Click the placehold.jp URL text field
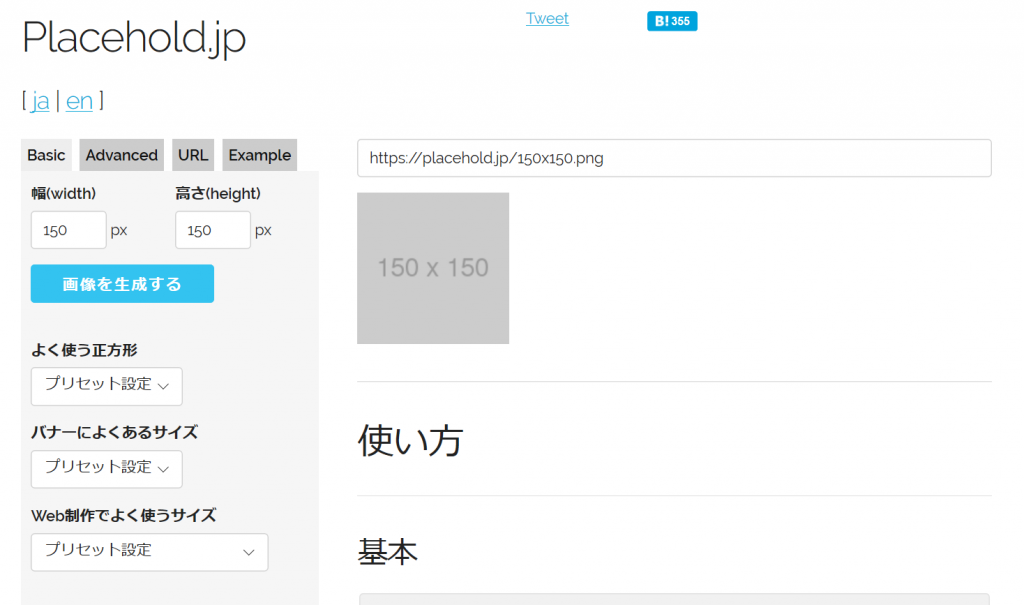 point(674,158)
